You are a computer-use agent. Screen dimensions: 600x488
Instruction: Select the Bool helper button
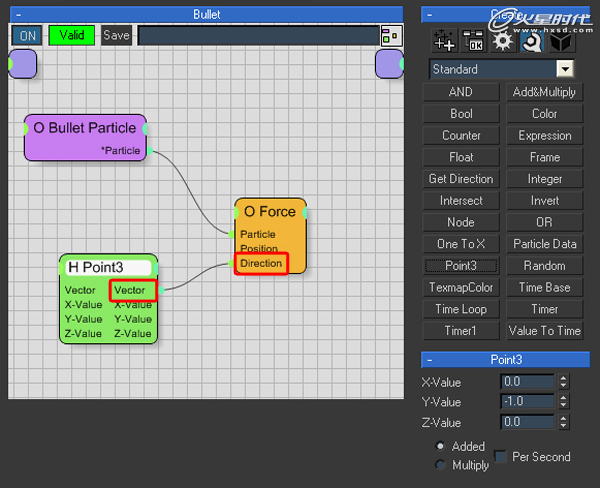461,114
